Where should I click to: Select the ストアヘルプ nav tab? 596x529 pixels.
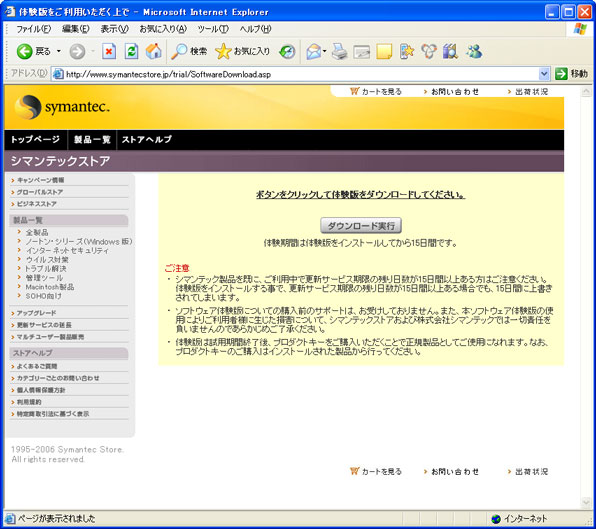click(147, 139)
